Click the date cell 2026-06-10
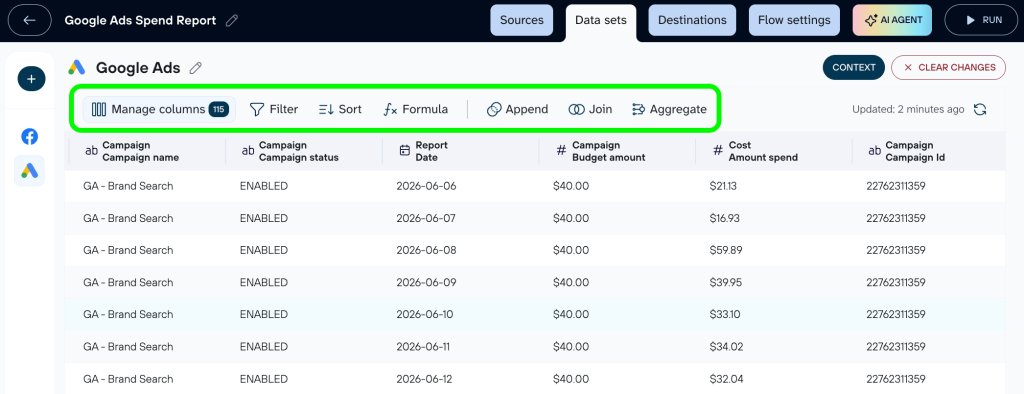This screenshot has width=1024, height=394. tap(424, 314)
